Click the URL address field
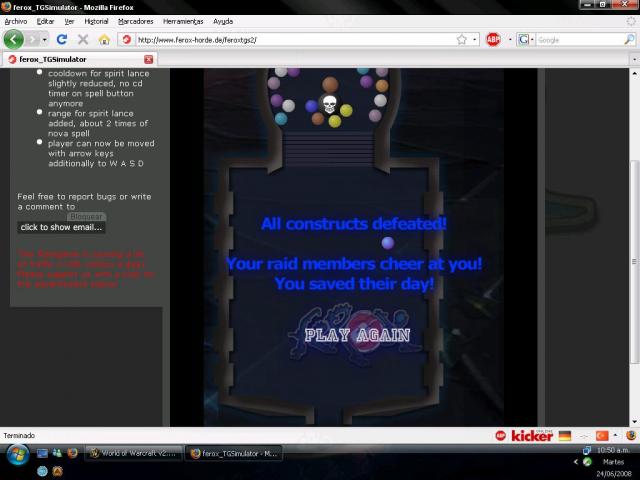 (296, 40)
